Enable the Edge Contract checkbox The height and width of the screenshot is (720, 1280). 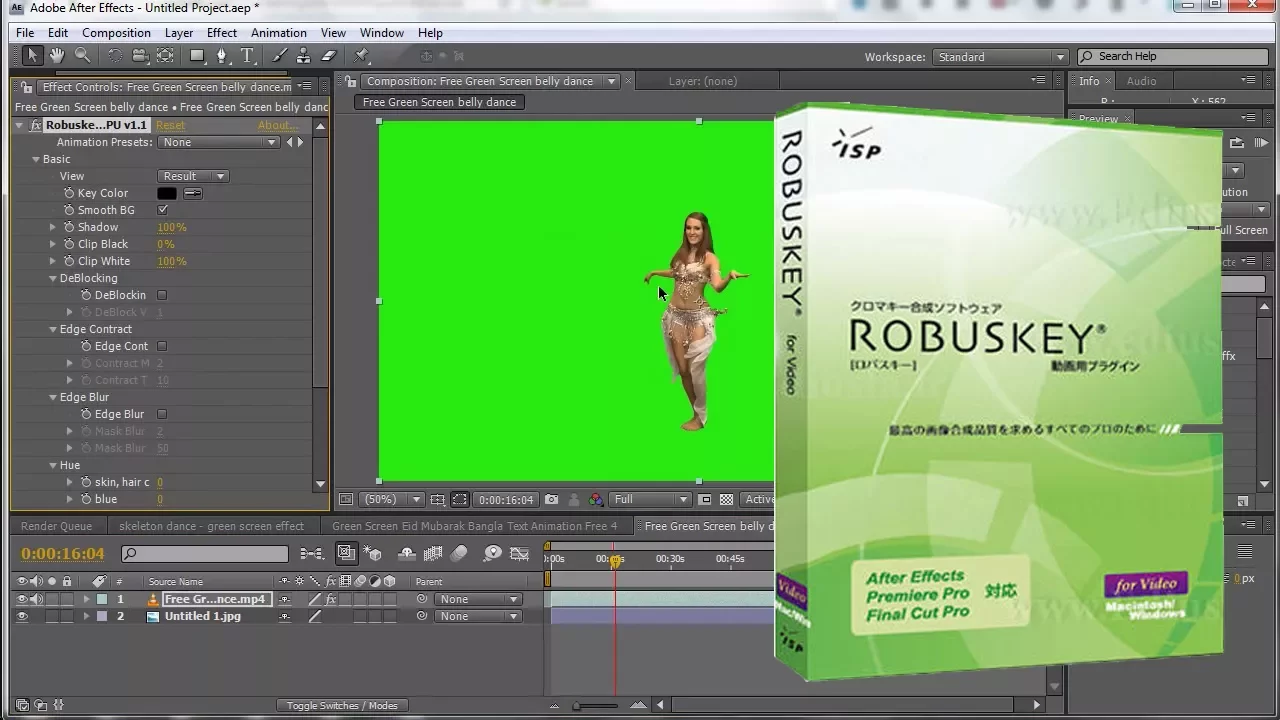(x=162, y=346)
